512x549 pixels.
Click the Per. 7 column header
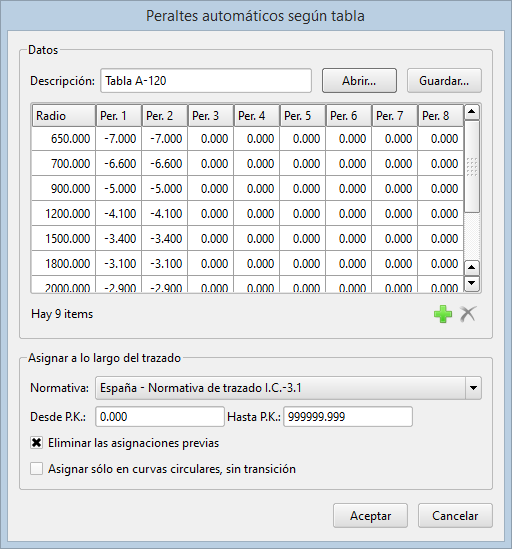tap(395, 116)
